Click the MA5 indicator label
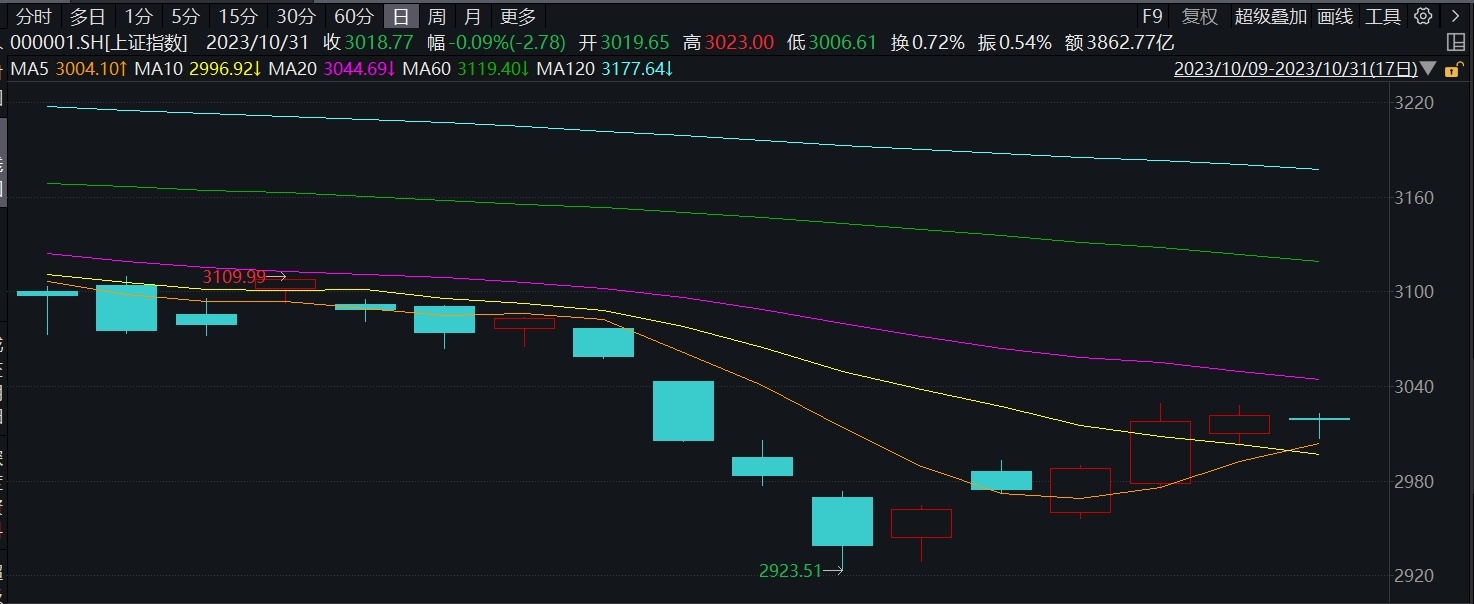The image size is (1474, 604). (x=30, y=69)
